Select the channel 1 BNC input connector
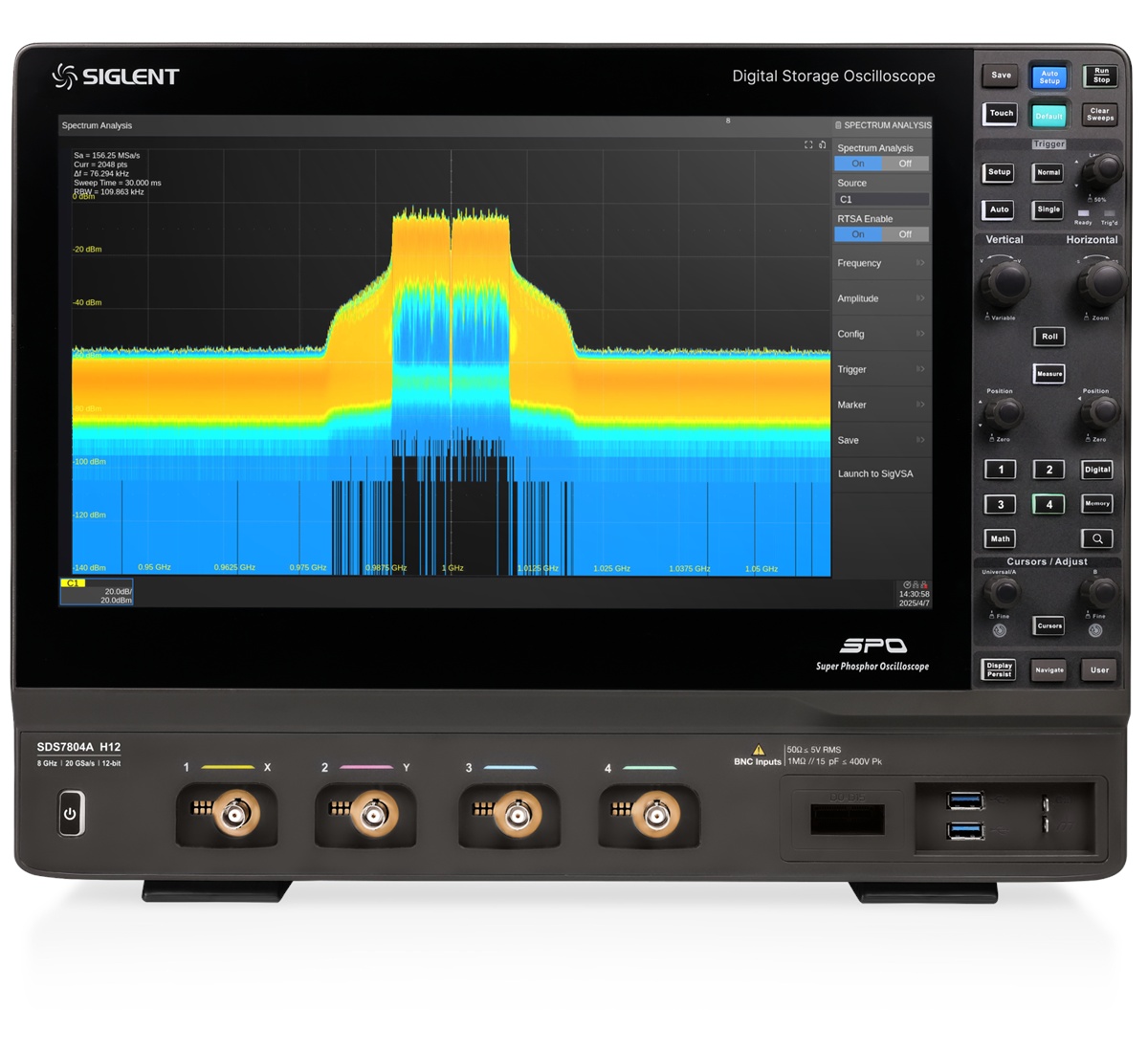This screenshot has width=1148, height=1052. 234,815
